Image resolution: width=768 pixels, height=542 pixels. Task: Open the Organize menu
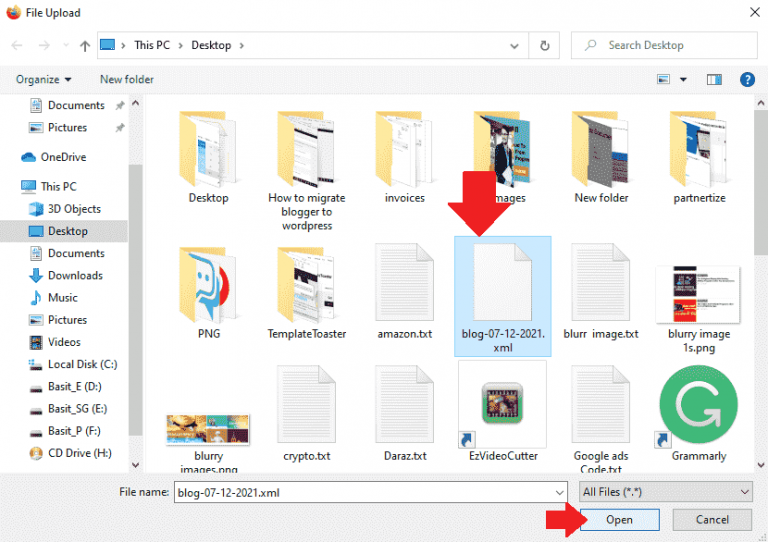[x=44, y=79]
